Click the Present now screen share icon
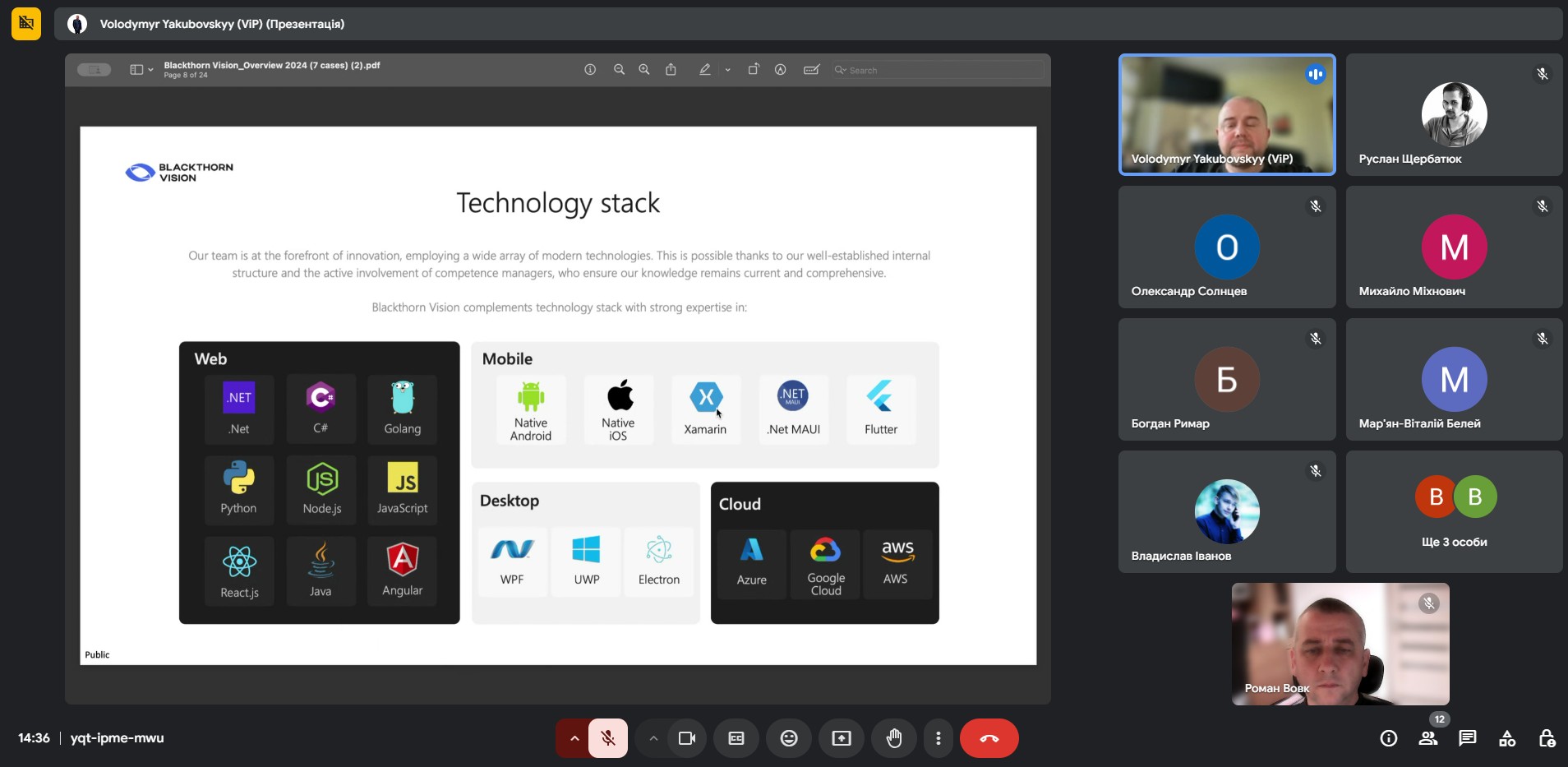 (842, 738)
